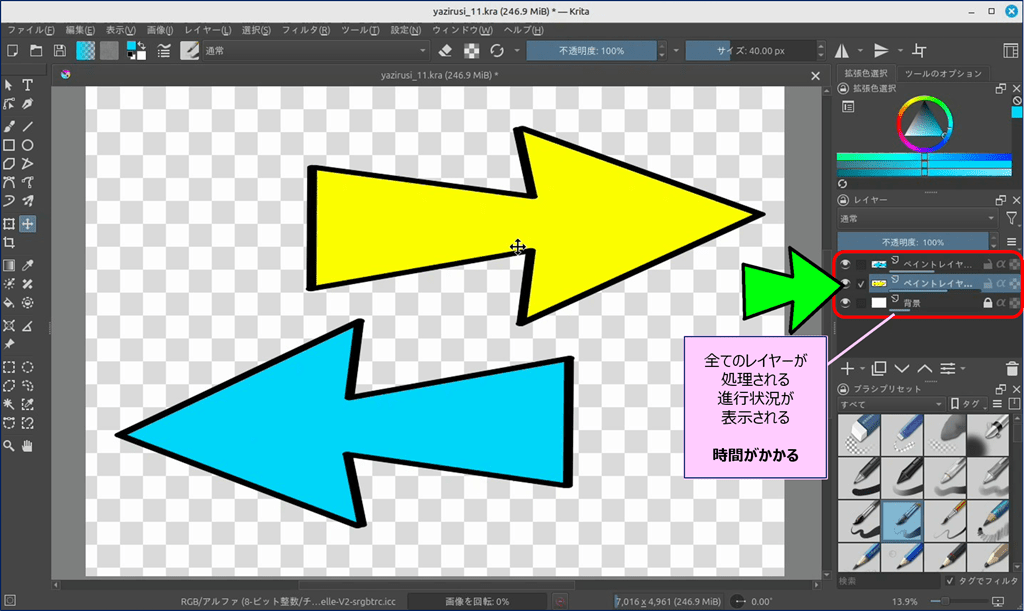Select the Crop tool
Viewport: 1024px width, 611px height.
pos(9,243)
